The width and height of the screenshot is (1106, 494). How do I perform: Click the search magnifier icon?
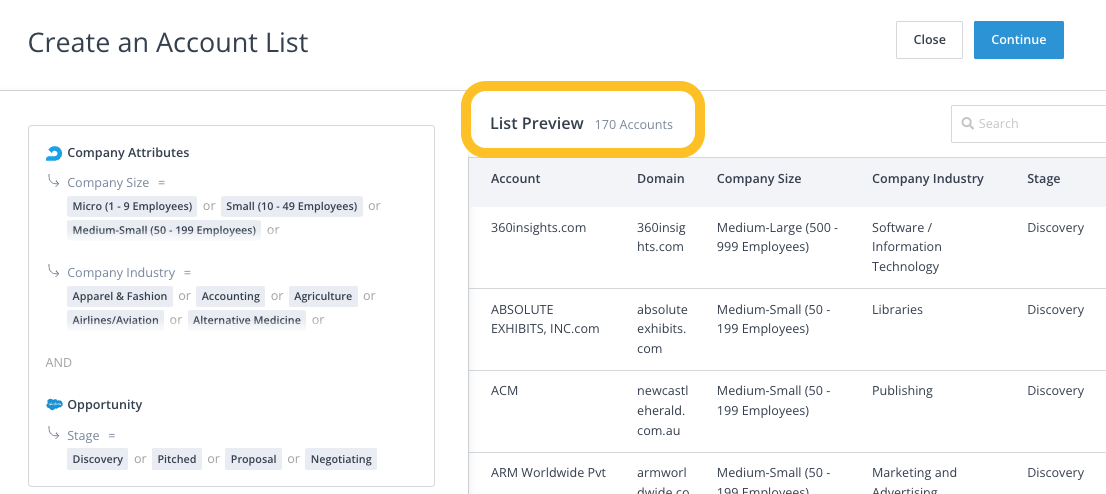point(967,124)
